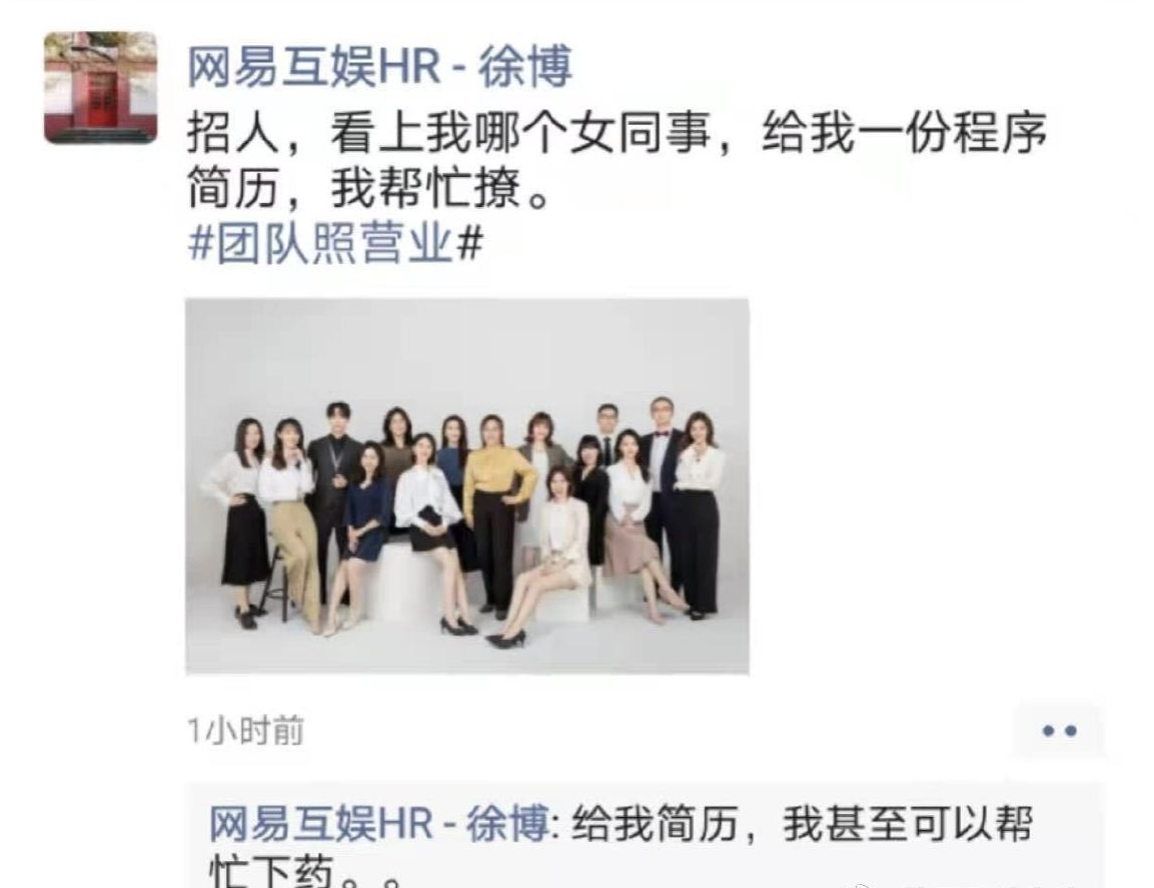Open commenter name 网易互娱HR - 徐博 in comments
The width and height of the screenshot is (1154, 888).
pyautogui.click(x=379, y=823)
